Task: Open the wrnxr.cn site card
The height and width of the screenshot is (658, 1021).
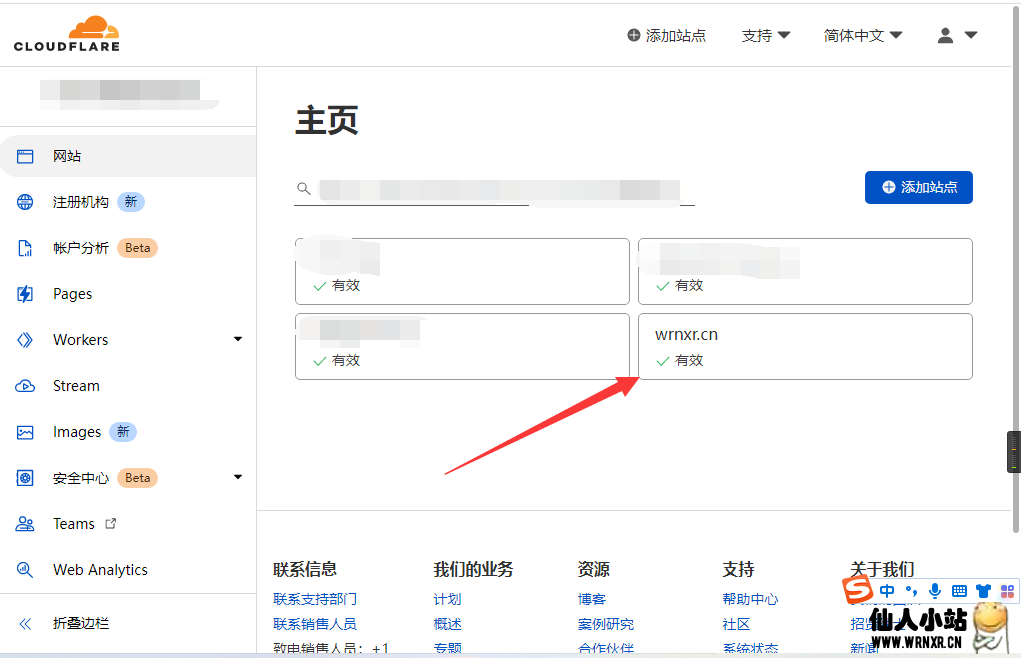Action: (x=805, y=346)
